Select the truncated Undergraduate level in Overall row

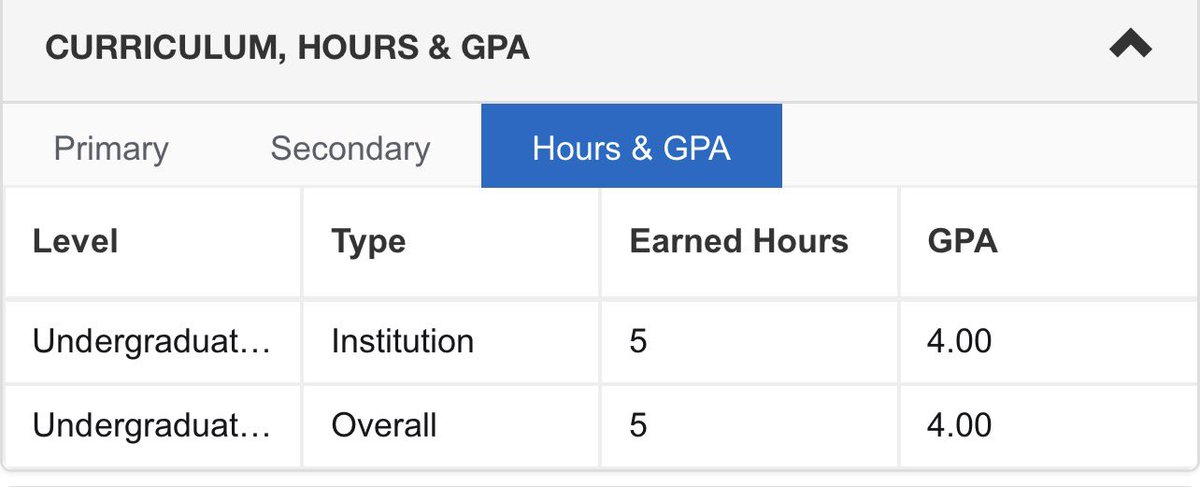click(152, 425)
